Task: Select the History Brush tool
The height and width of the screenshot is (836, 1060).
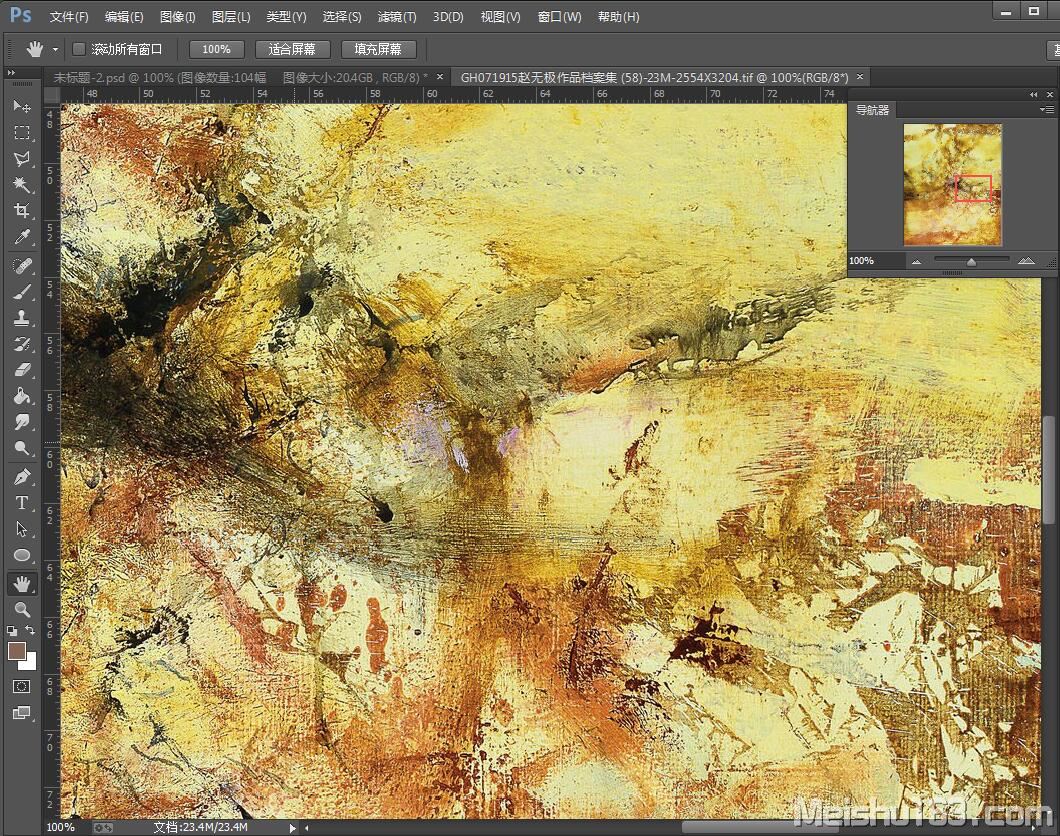Action: (x=22, y=344)
